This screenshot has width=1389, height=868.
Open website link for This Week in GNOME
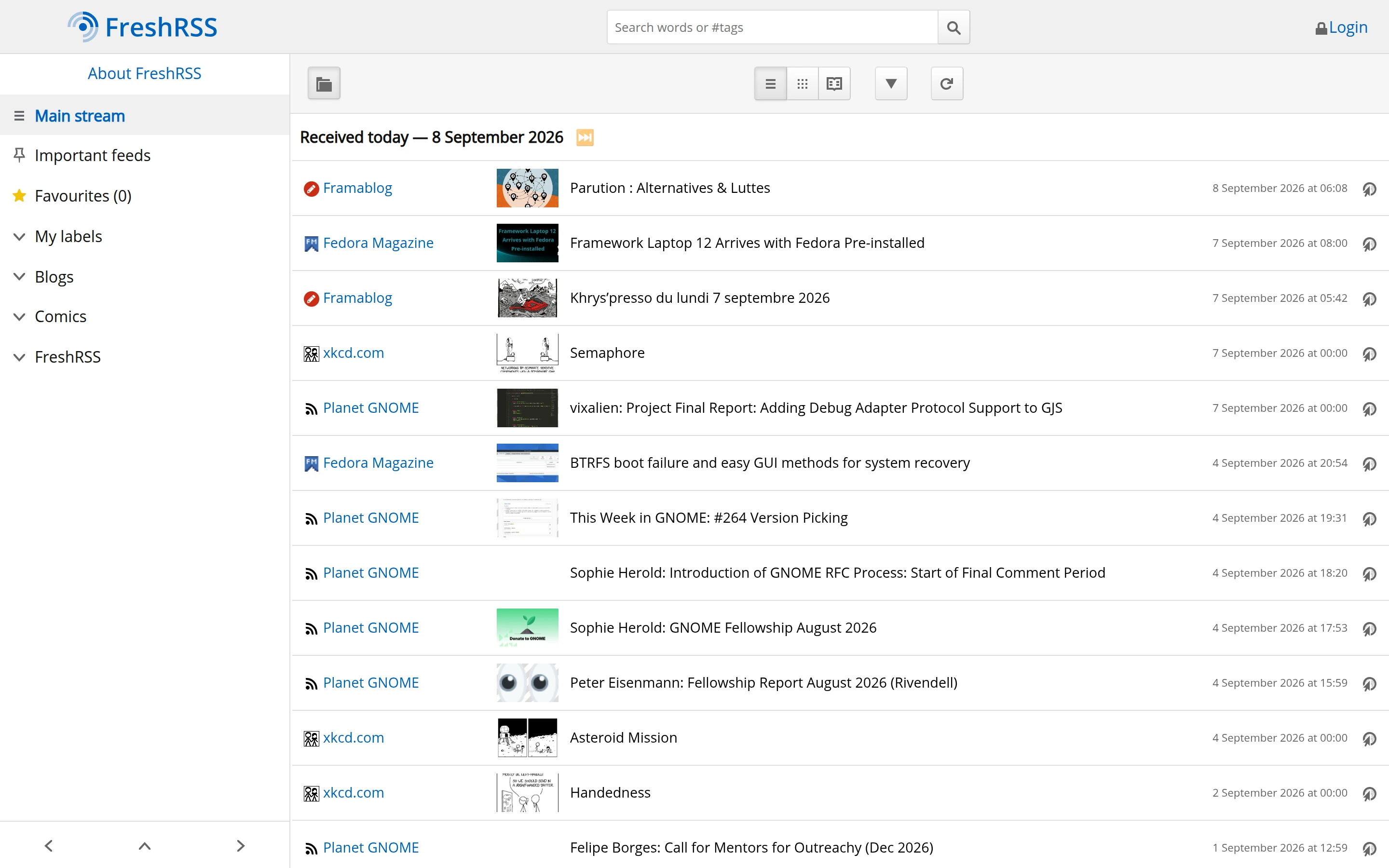tap(1370, 519)
